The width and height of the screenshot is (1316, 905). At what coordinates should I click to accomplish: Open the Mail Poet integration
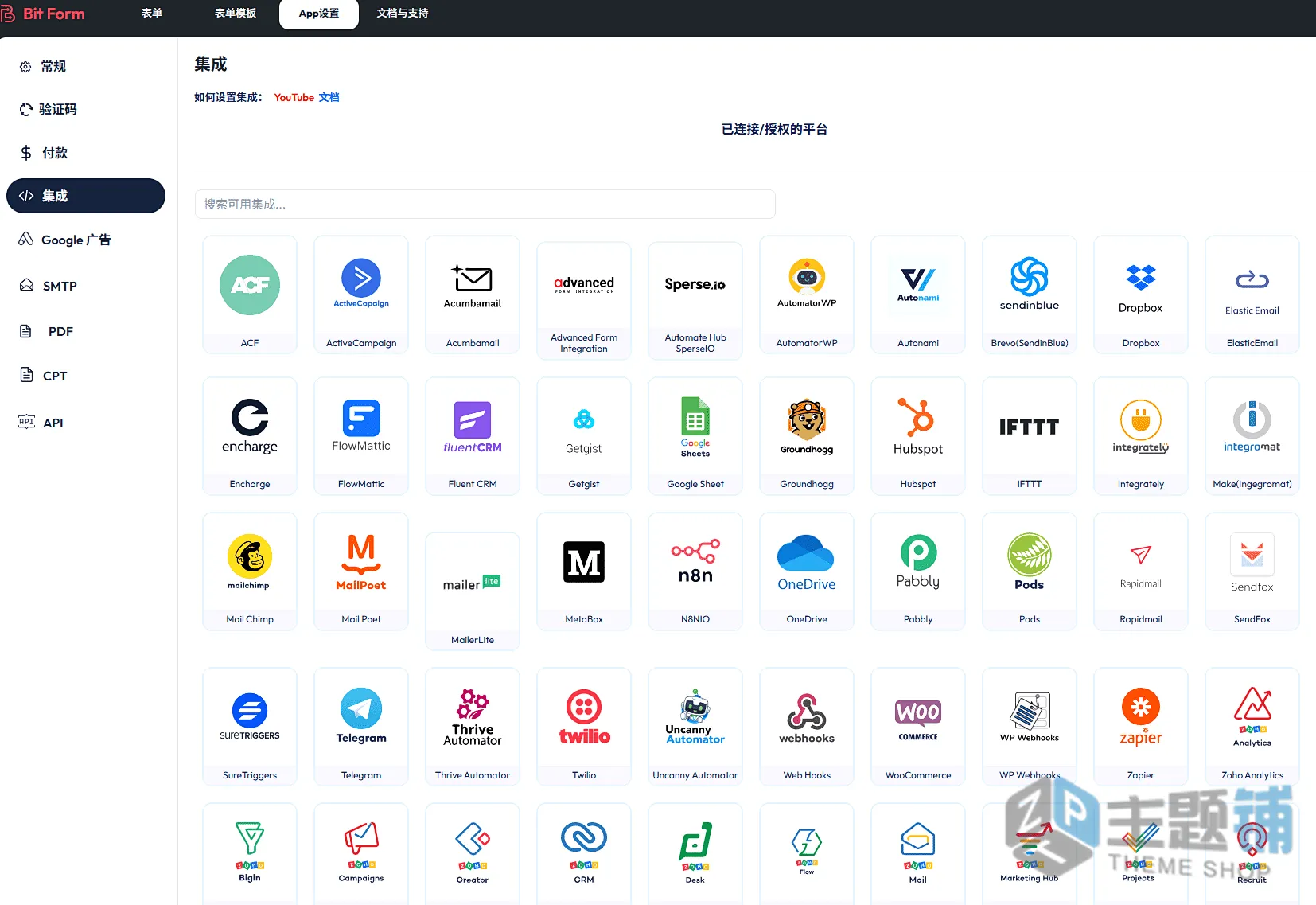pyautogui.click(x=361, y=571)
